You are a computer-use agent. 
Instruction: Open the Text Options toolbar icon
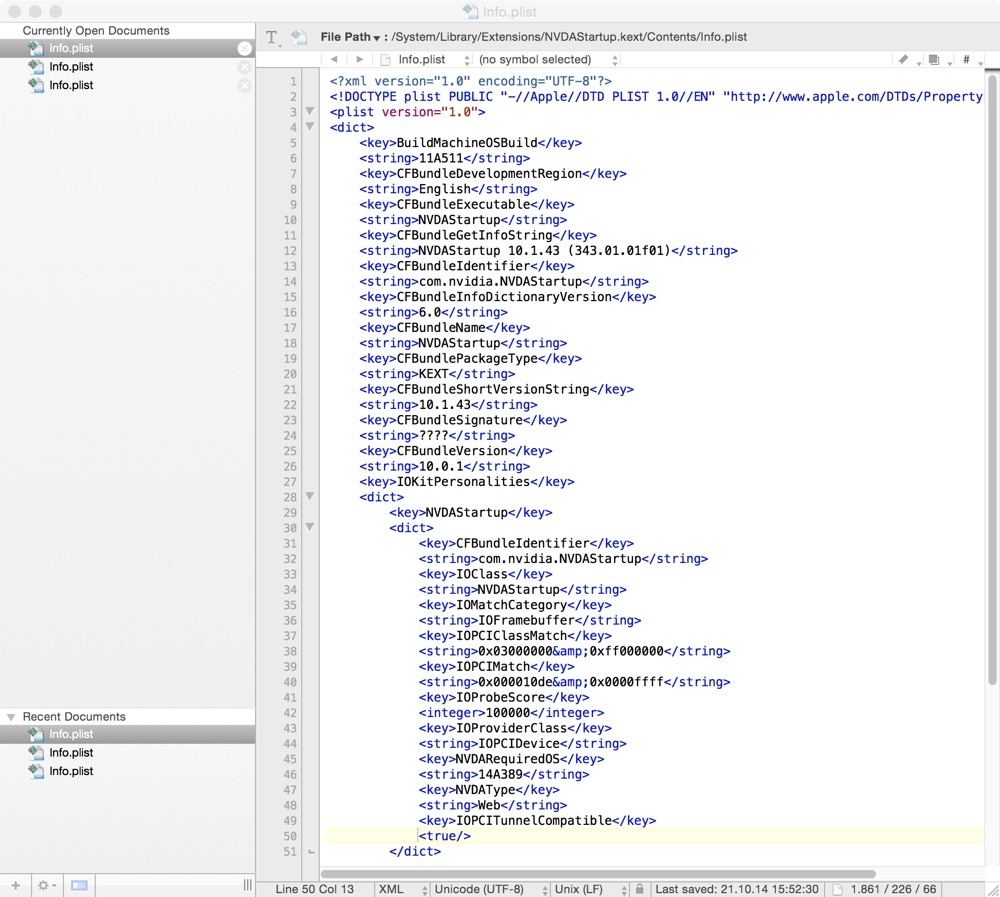(272, 38)
